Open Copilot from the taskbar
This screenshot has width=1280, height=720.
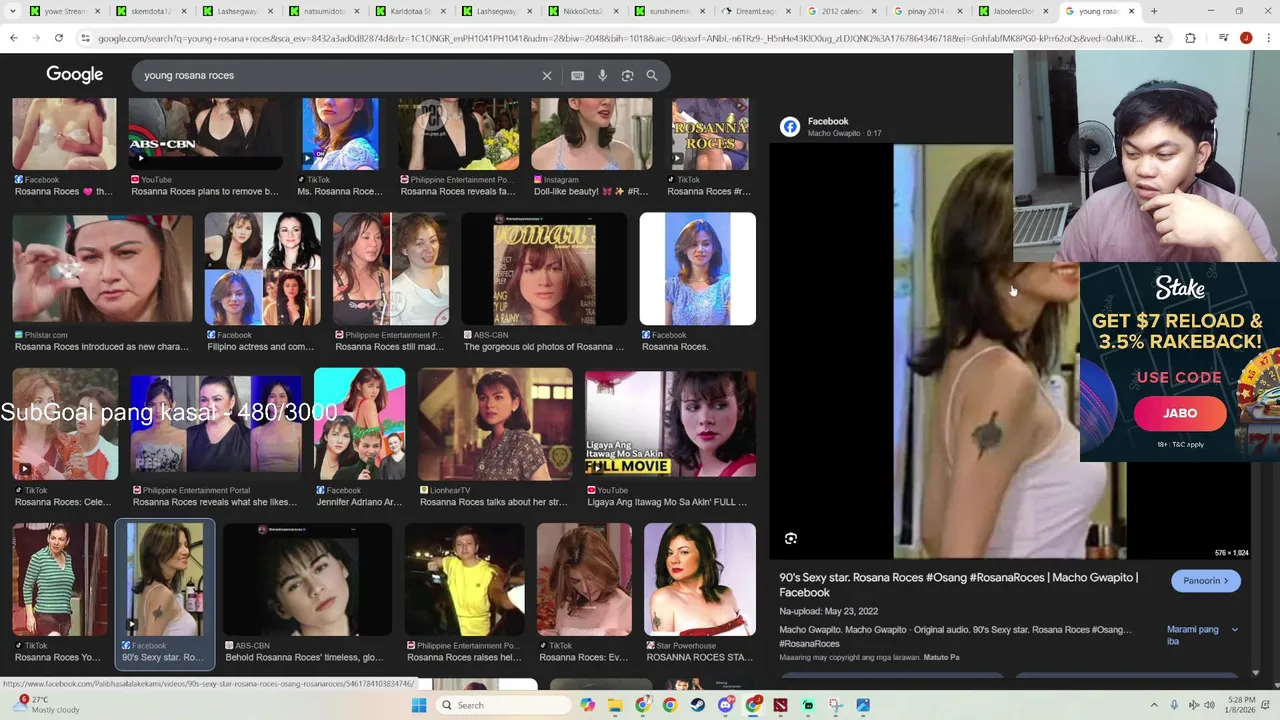[587, 705]
